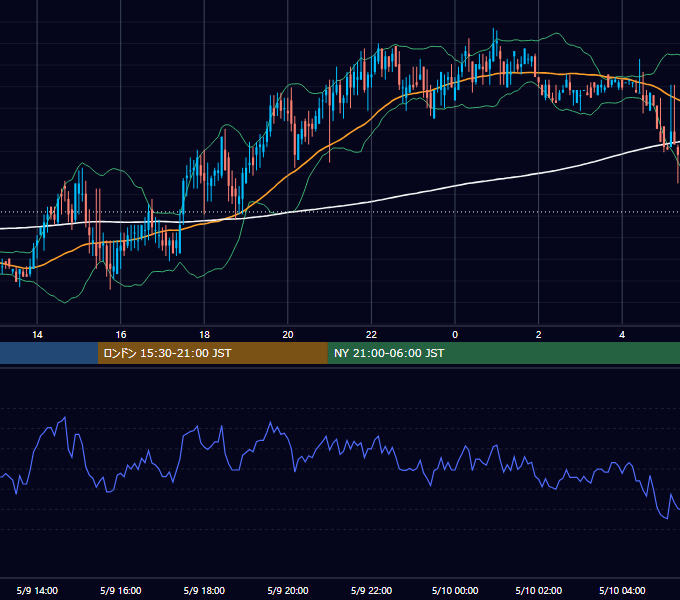Click the 18 hour label on price chart axis

[204, 335]
